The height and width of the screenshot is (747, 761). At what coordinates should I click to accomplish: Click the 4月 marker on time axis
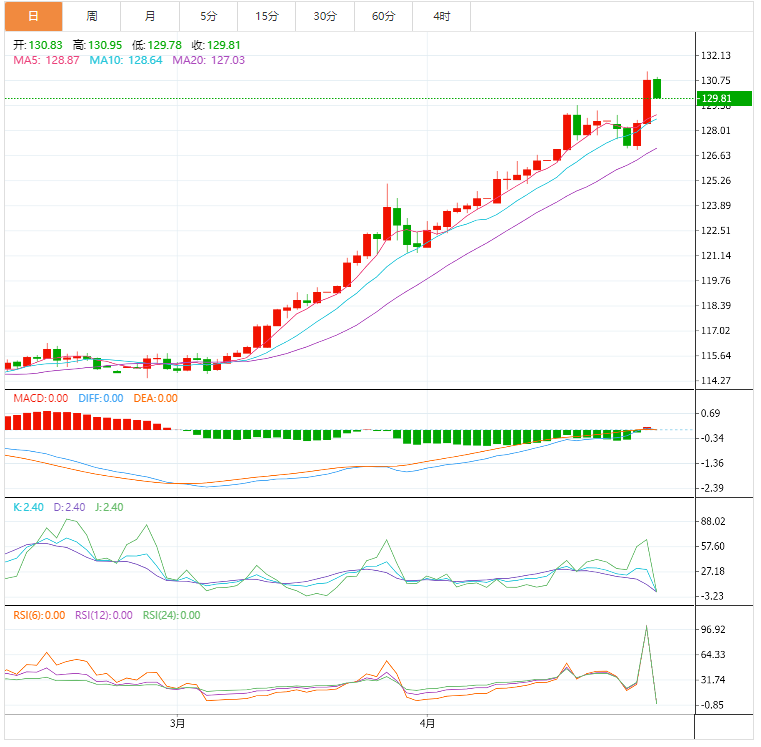[x=427, y=723]
